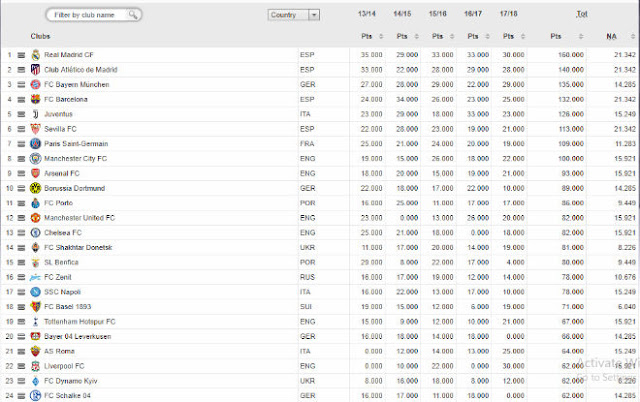Expand FC Barcelona row details icon
640x402 pixels.
point(21,100)
